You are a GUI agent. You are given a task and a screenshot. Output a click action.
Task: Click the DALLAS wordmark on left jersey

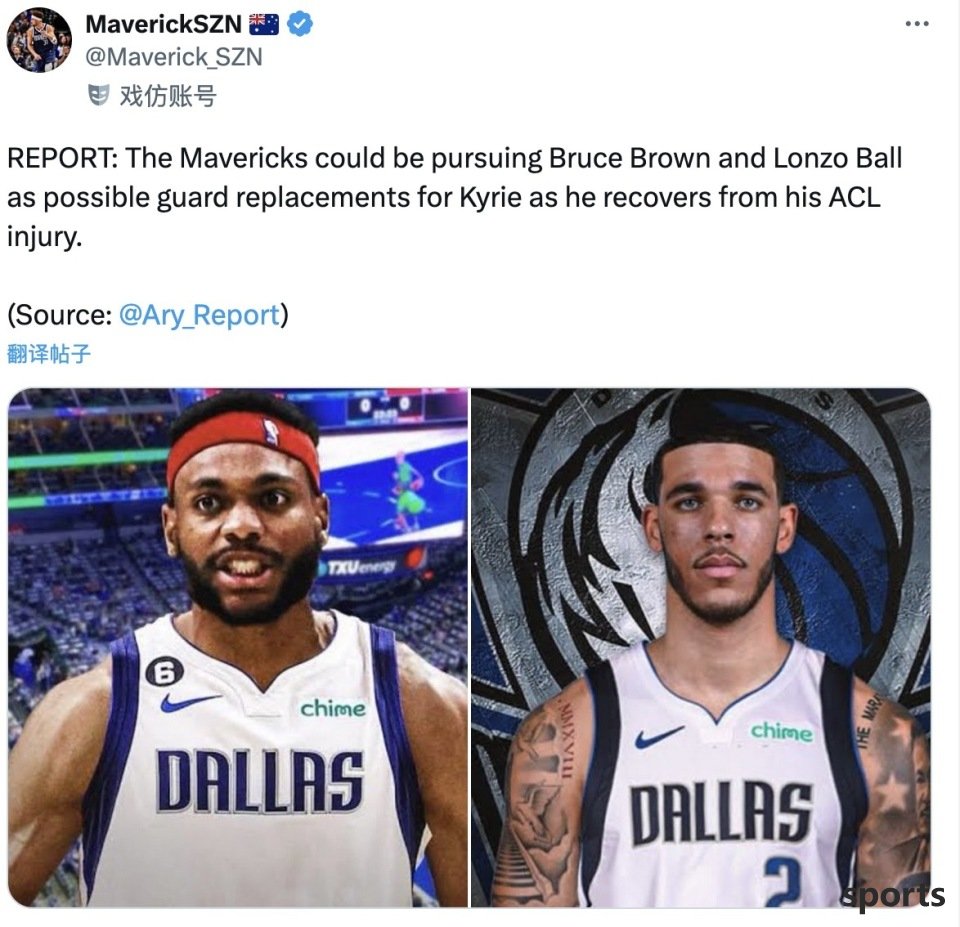[x=260, y=781]
